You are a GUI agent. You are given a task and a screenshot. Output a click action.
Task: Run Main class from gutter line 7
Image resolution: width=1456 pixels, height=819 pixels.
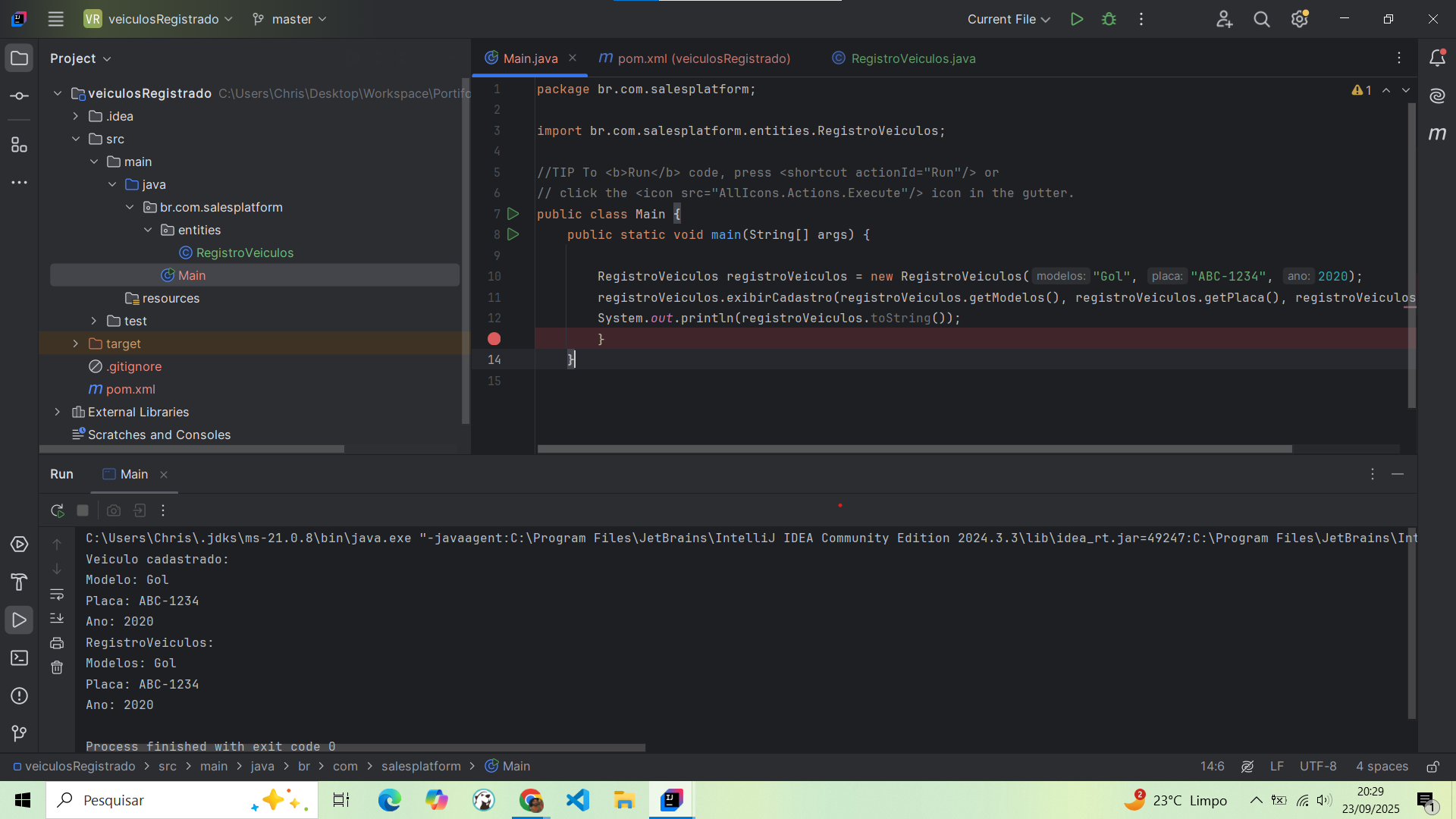tap(513, 214)
